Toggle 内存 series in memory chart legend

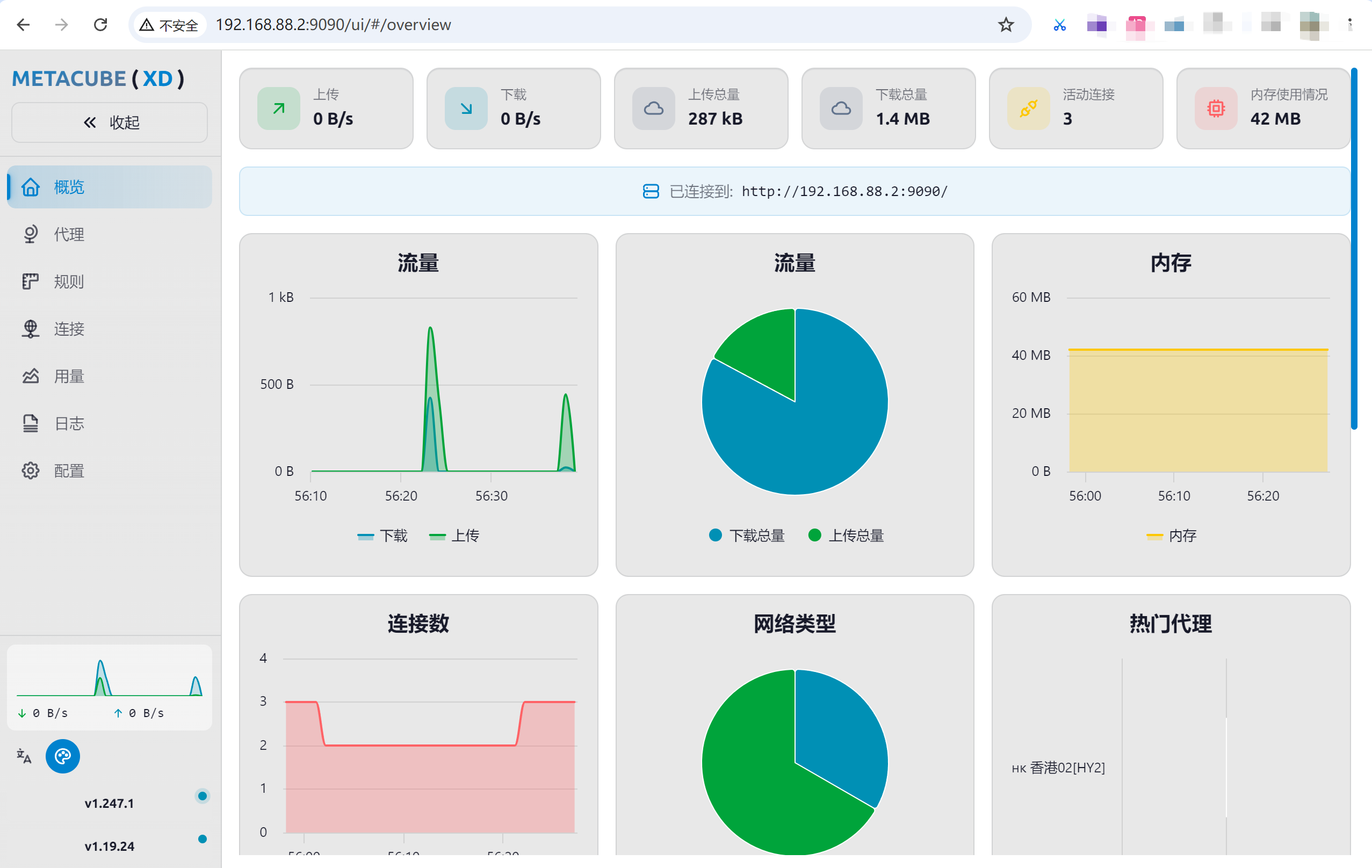coord(1171,536)
